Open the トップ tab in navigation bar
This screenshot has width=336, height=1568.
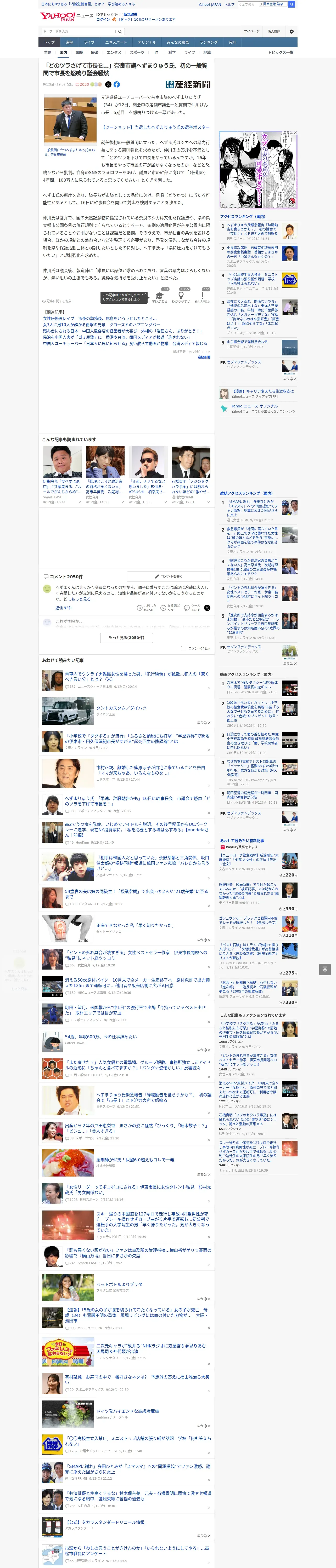(49, 42)
